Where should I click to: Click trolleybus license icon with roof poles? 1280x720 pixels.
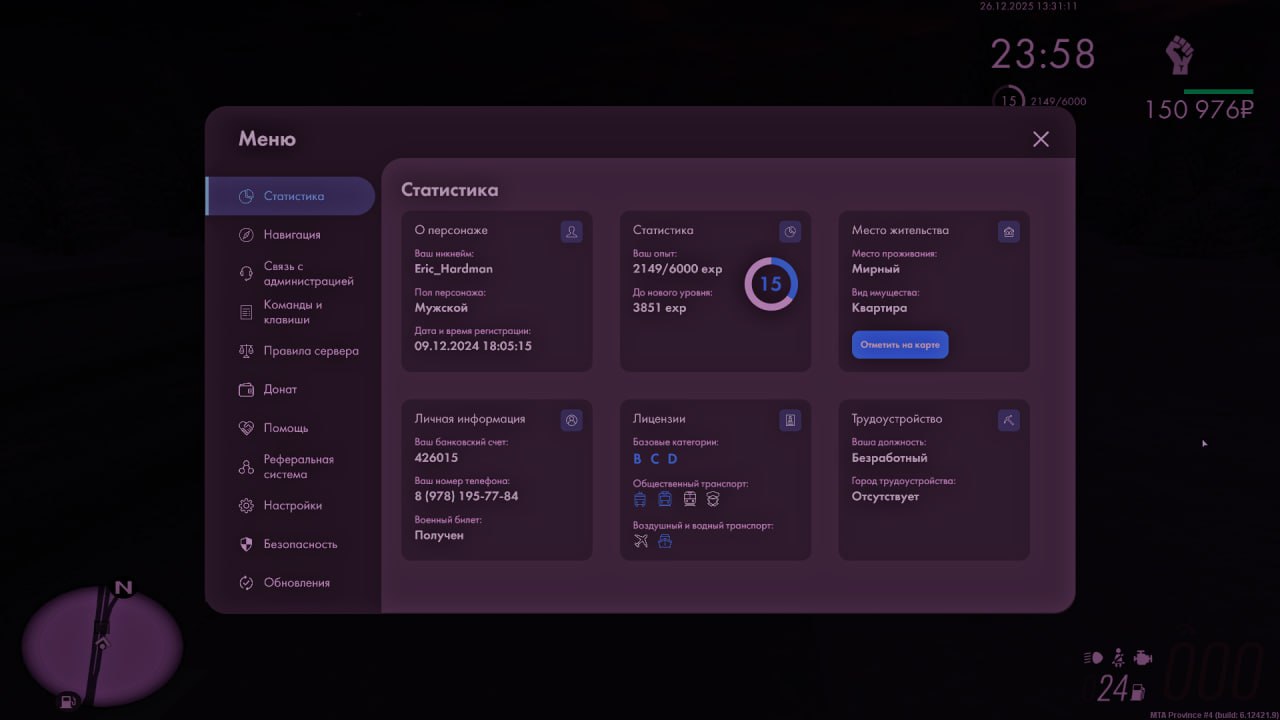click(x=640, y=498)
